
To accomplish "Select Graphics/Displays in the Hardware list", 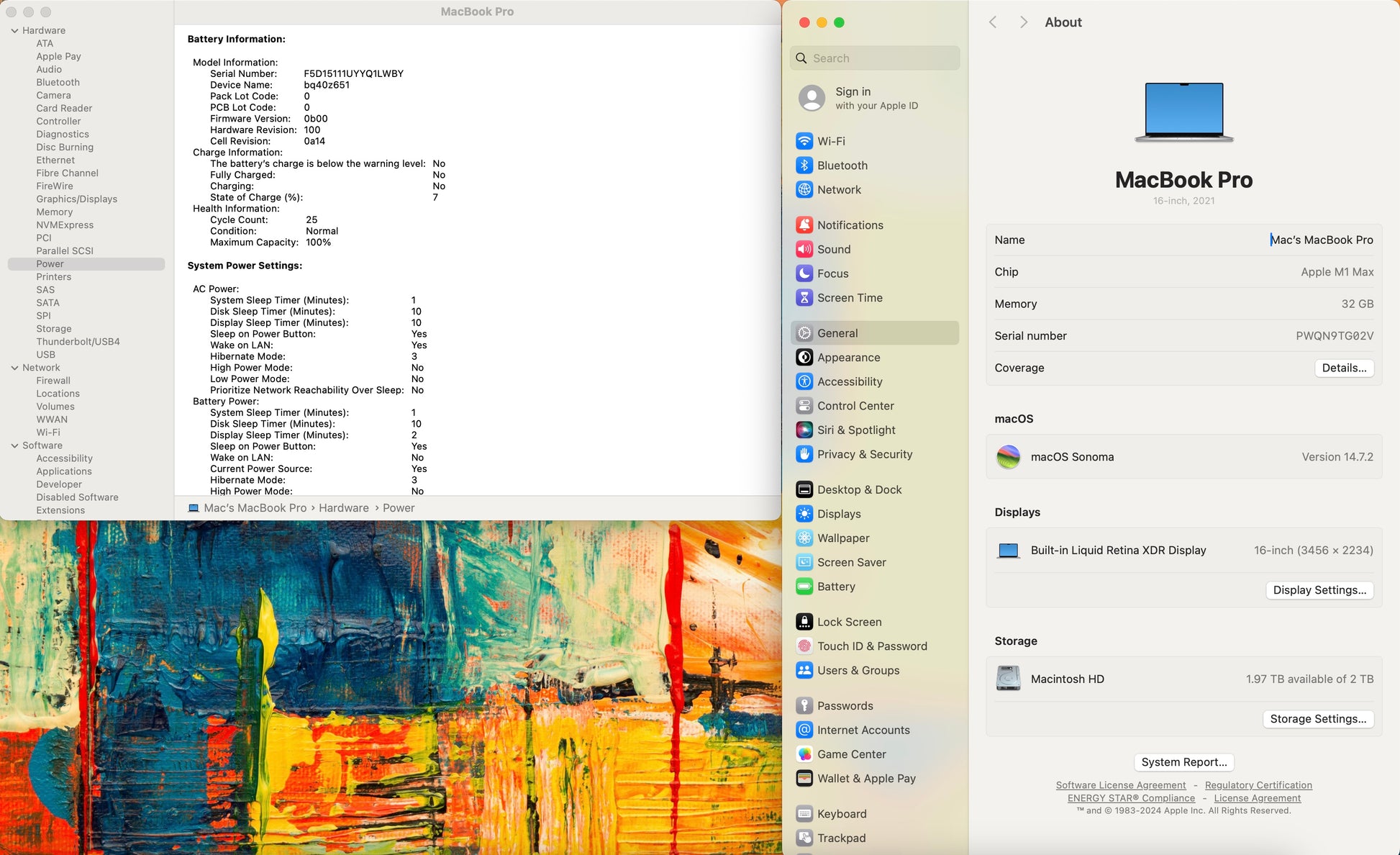I will [x=76, y=199].
